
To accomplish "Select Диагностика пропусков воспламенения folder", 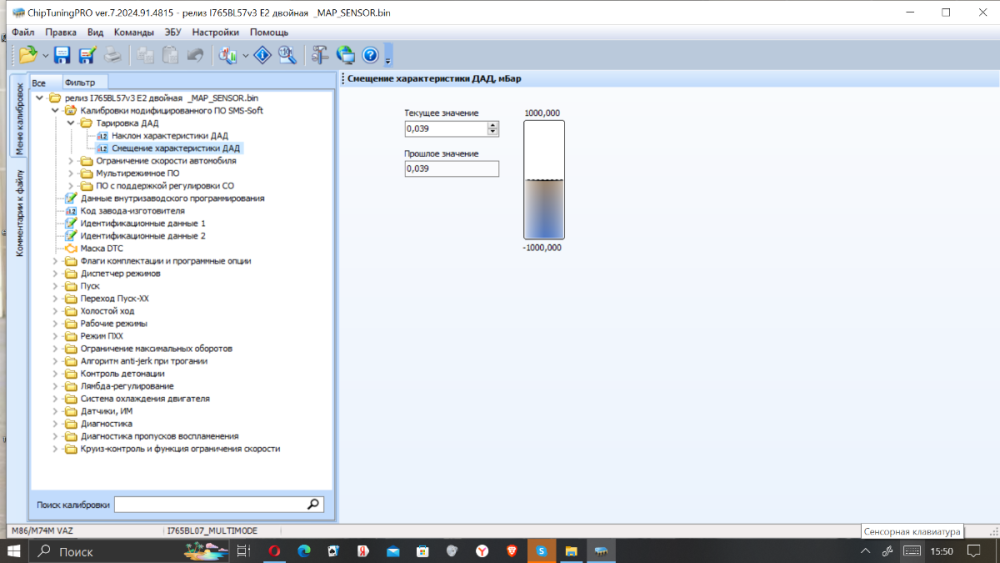I will pyautogui.click(x=159, y=436).
